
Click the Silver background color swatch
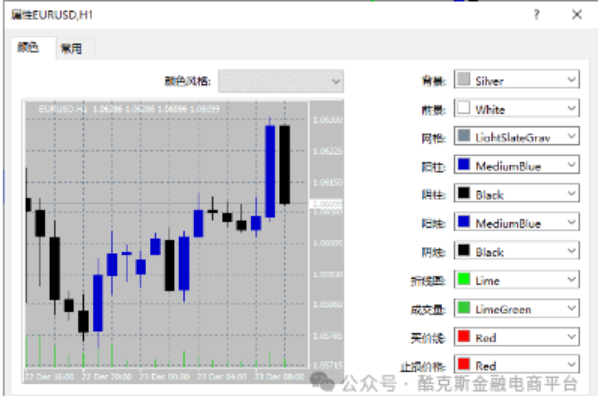tap(464, 79)
